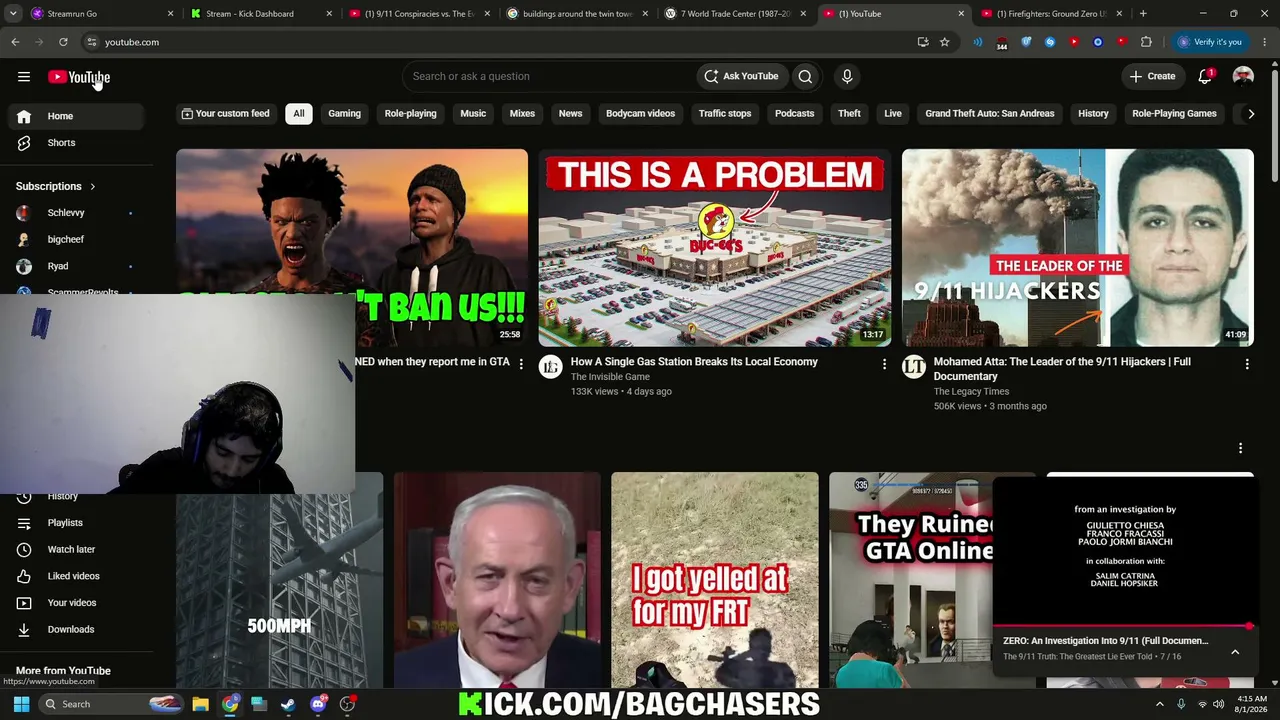Open options for the GTA report video
The height and width of the screenshot is (720, 1280).
tap(521, 364)
